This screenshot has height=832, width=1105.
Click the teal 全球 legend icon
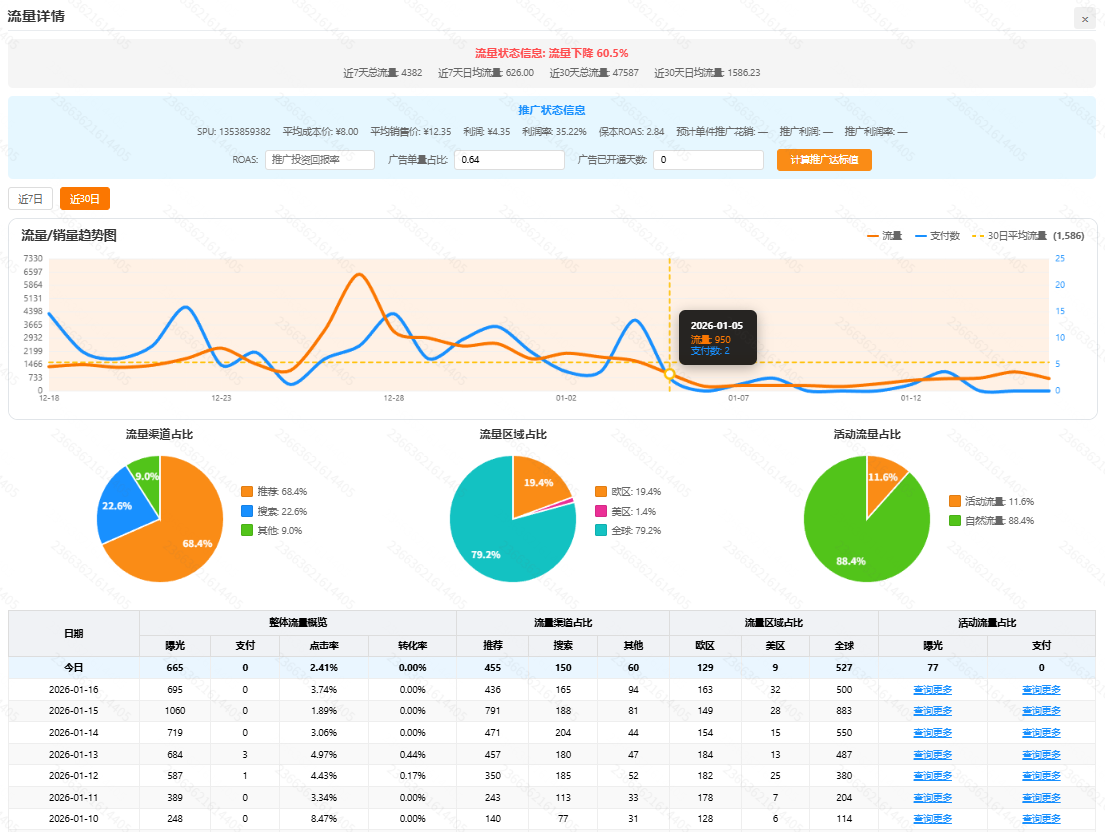[601, 530]
